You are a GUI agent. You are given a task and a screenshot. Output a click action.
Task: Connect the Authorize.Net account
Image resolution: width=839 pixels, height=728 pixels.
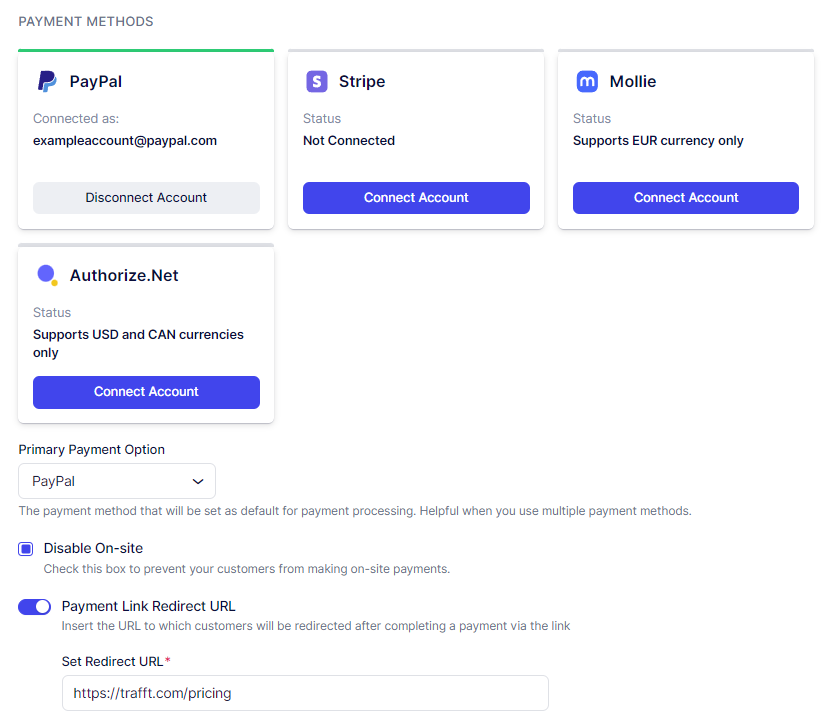pos(146,392)
